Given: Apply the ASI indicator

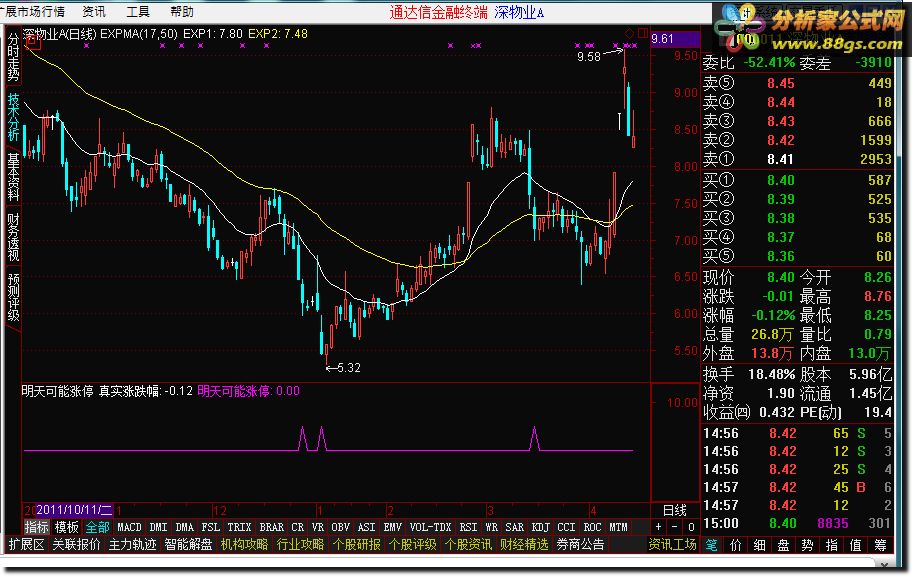Looking at the screenshot, I should 366,527.
